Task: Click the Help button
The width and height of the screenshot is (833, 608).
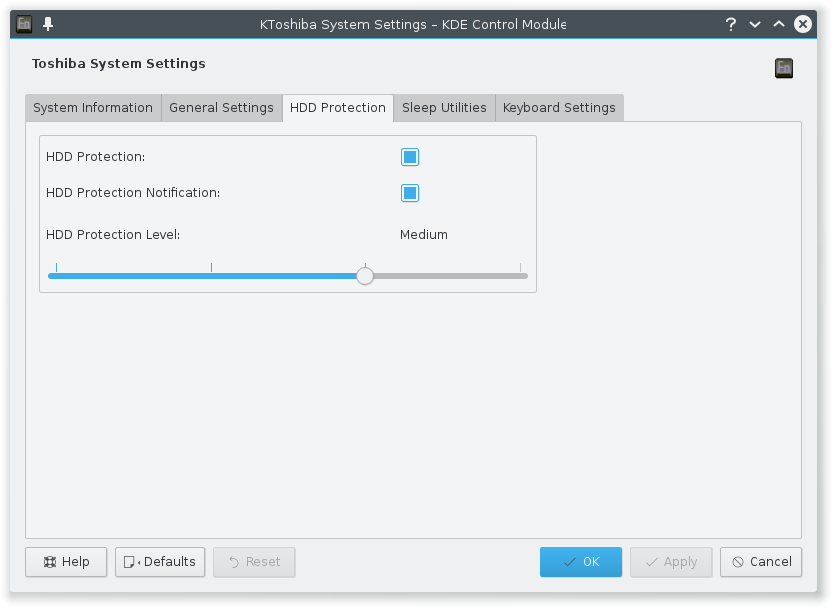Action: (66, 562)
